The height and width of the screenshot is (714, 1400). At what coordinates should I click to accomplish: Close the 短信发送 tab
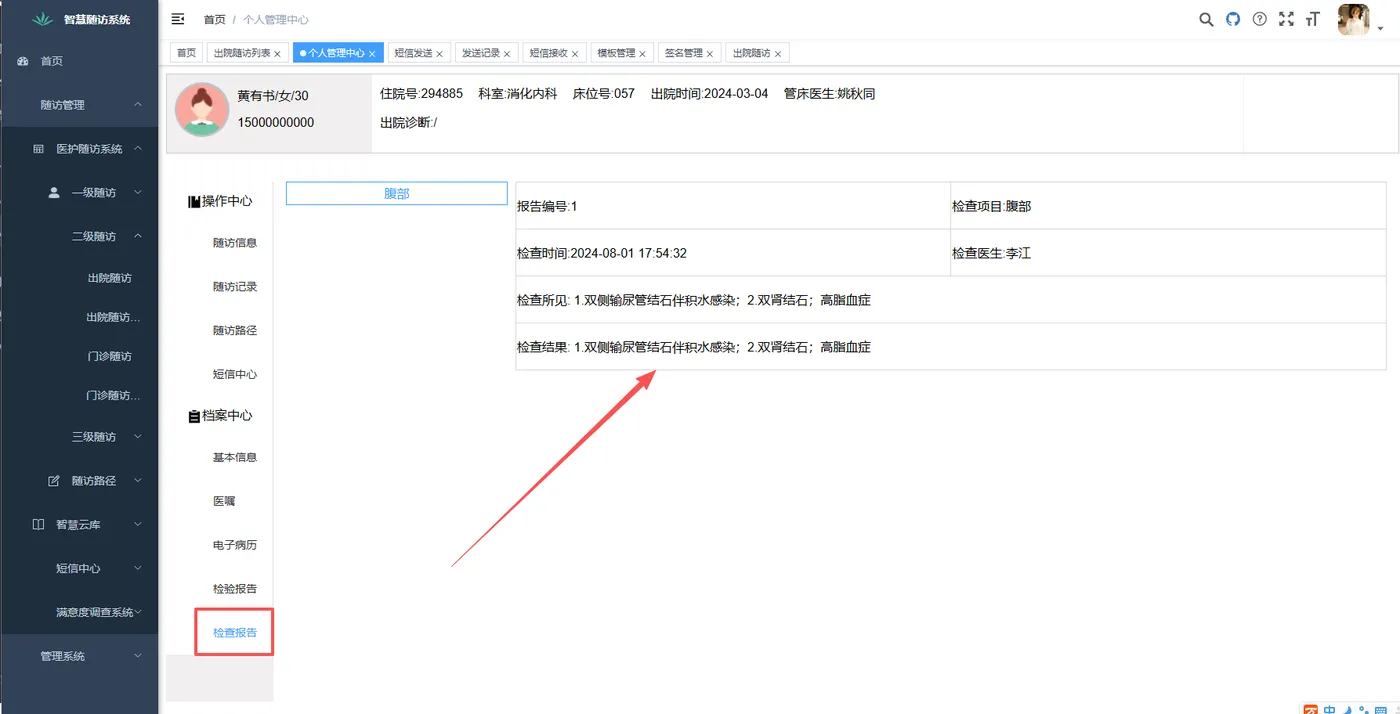click(439, 54)
